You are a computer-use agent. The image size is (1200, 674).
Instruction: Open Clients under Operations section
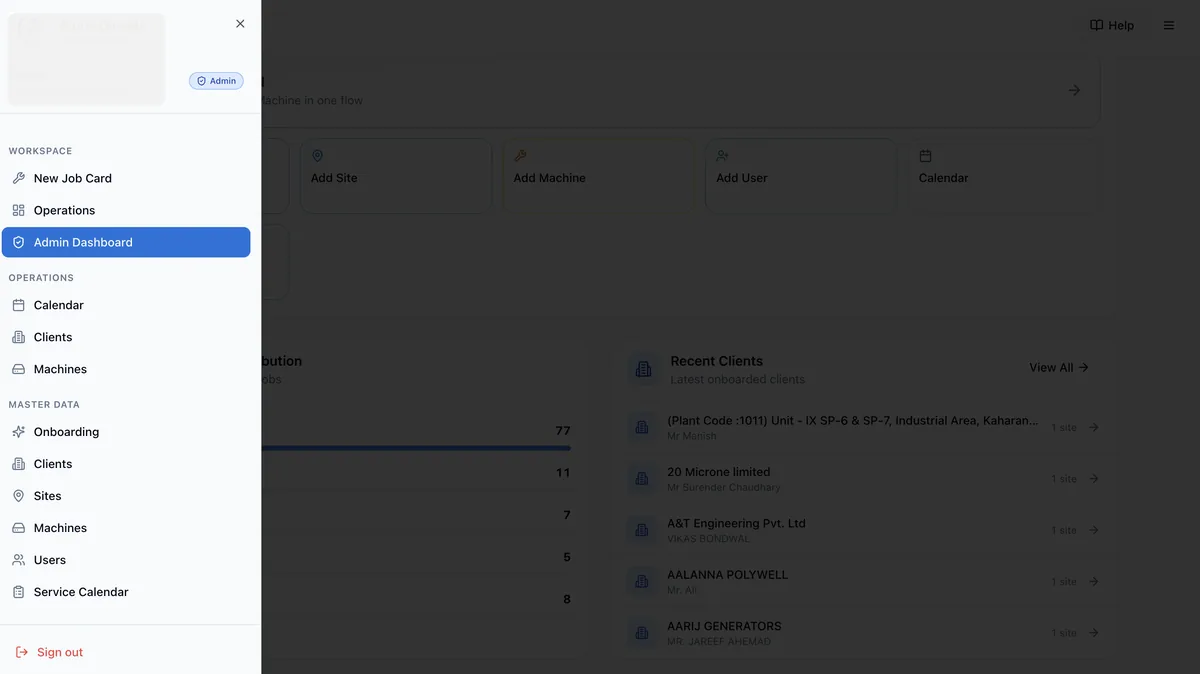(126, 337)
